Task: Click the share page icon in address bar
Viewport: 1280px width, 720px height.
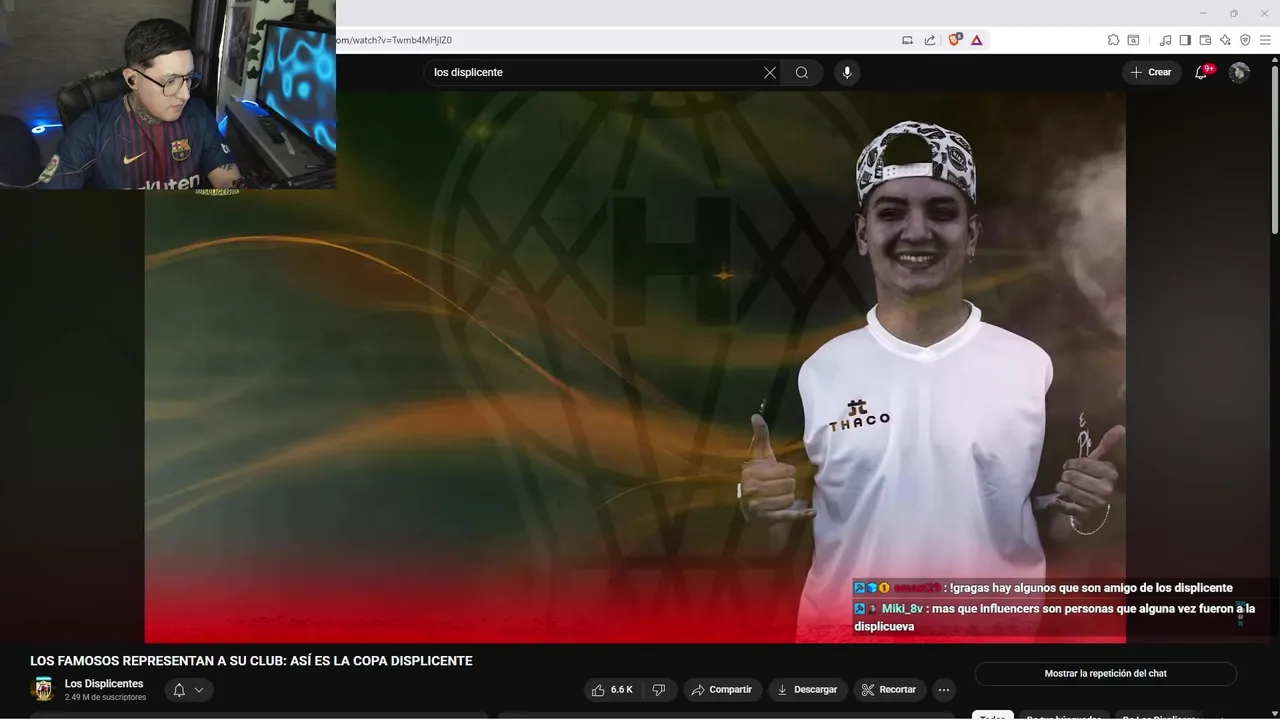Action: point(930,40)
